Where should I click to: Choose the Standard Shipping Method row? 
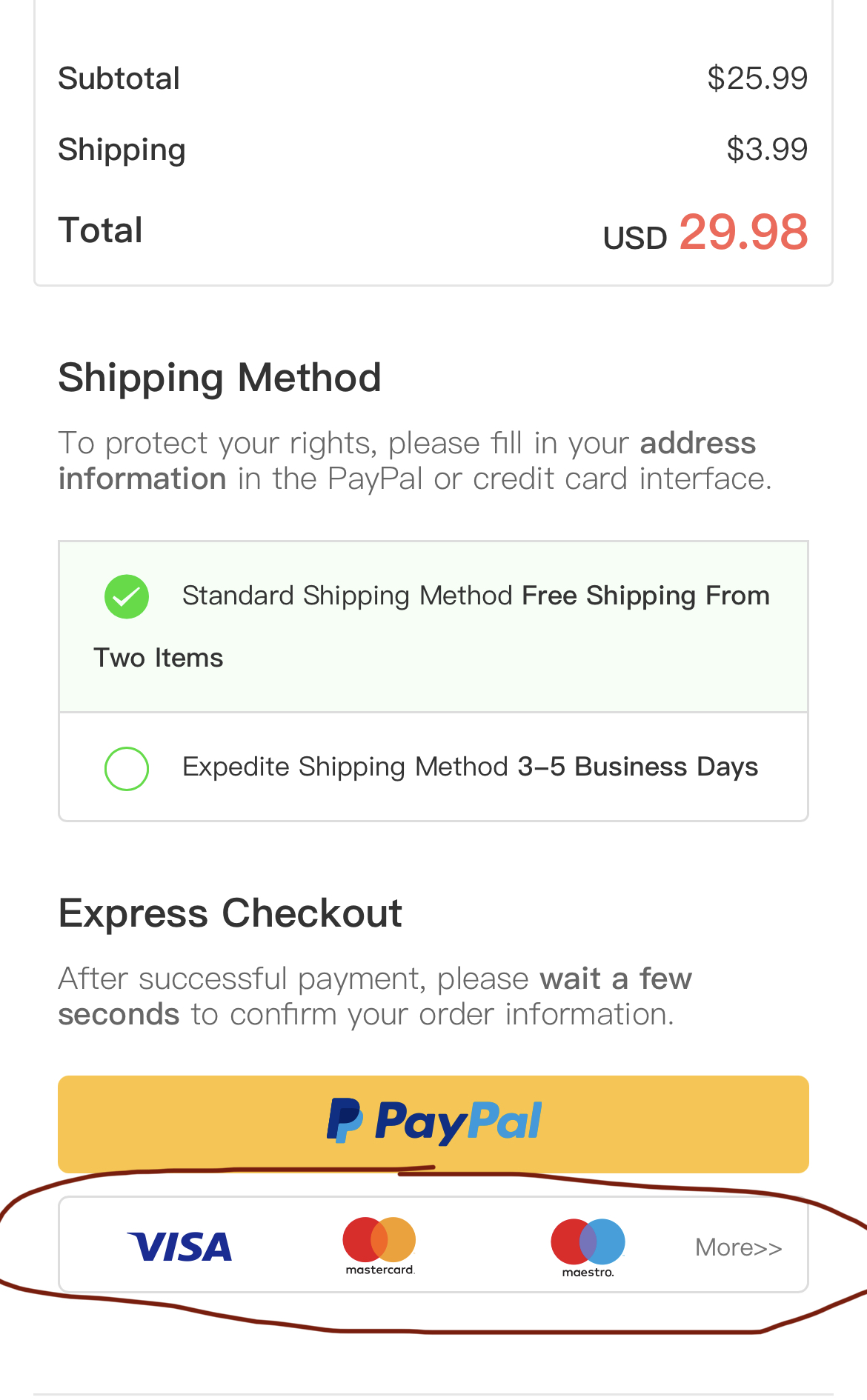coord(433,627)
